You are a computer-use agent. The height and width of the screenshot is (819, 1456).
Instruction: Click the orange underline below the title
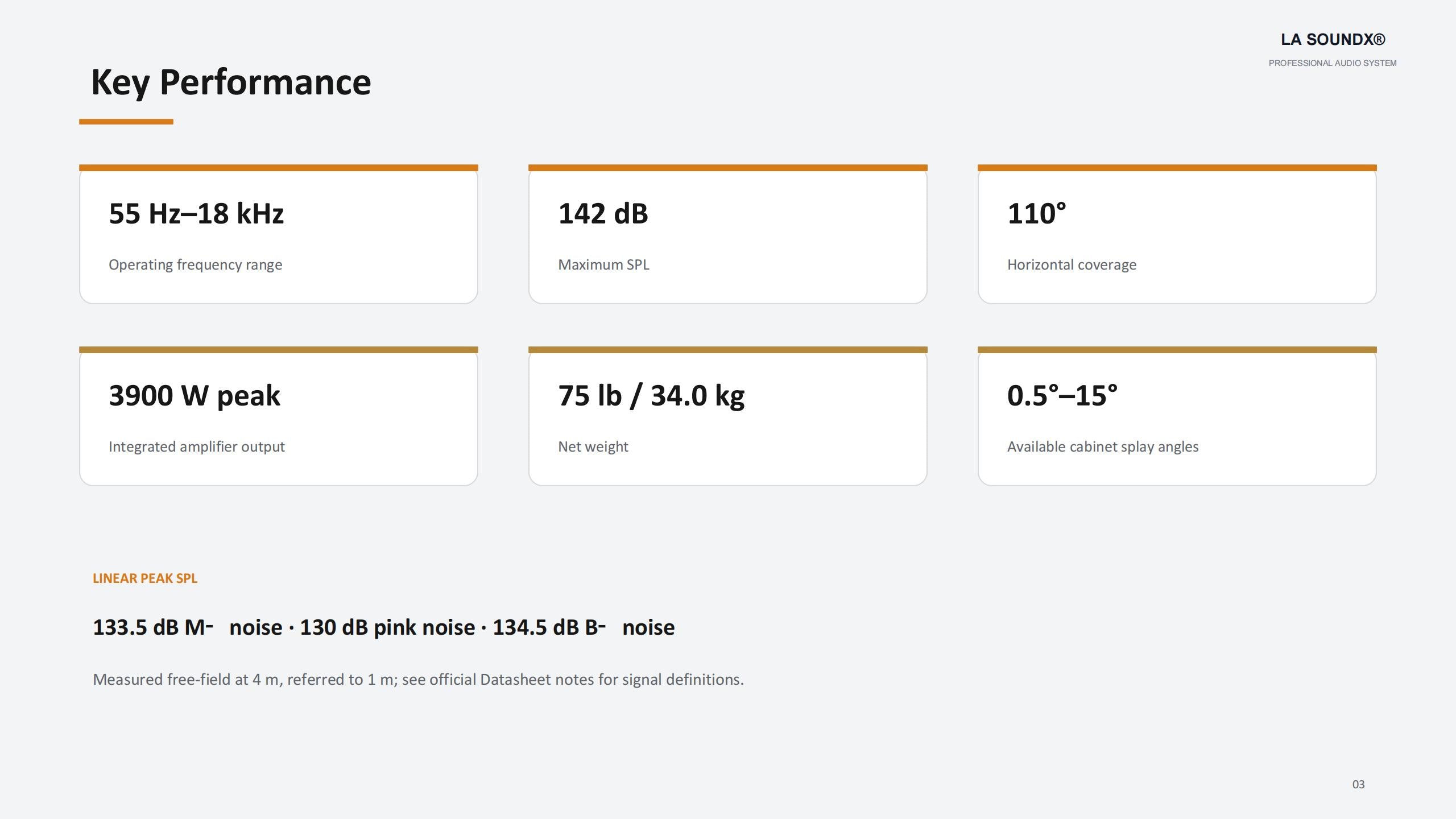tap(126, 122)
